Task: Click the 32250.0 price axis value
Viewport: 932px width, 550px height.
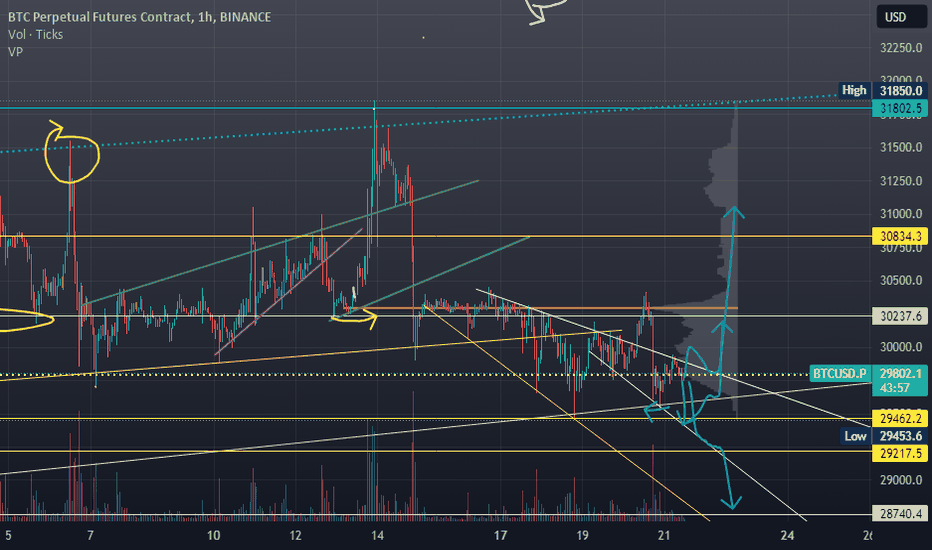Action: (901, 48)
